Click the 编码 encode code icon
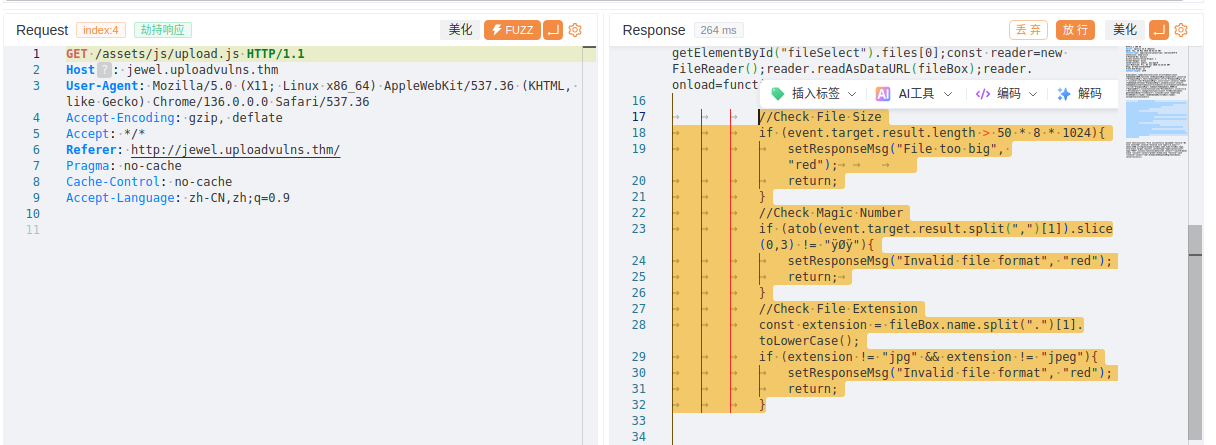Screen dimensions: 1216x445 [x=983, y=94]
